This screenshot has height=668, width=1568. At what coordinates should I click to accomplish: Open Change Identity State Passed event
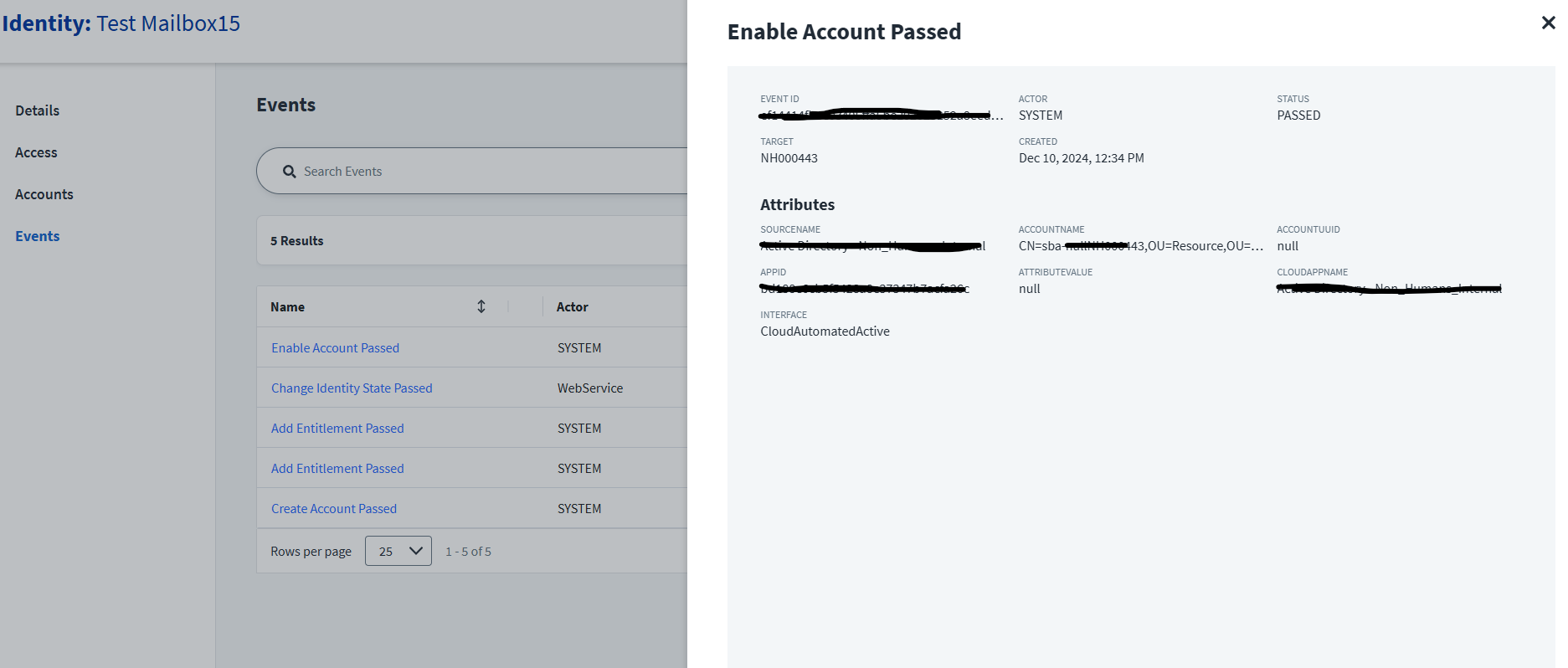[x=352, y=388]
